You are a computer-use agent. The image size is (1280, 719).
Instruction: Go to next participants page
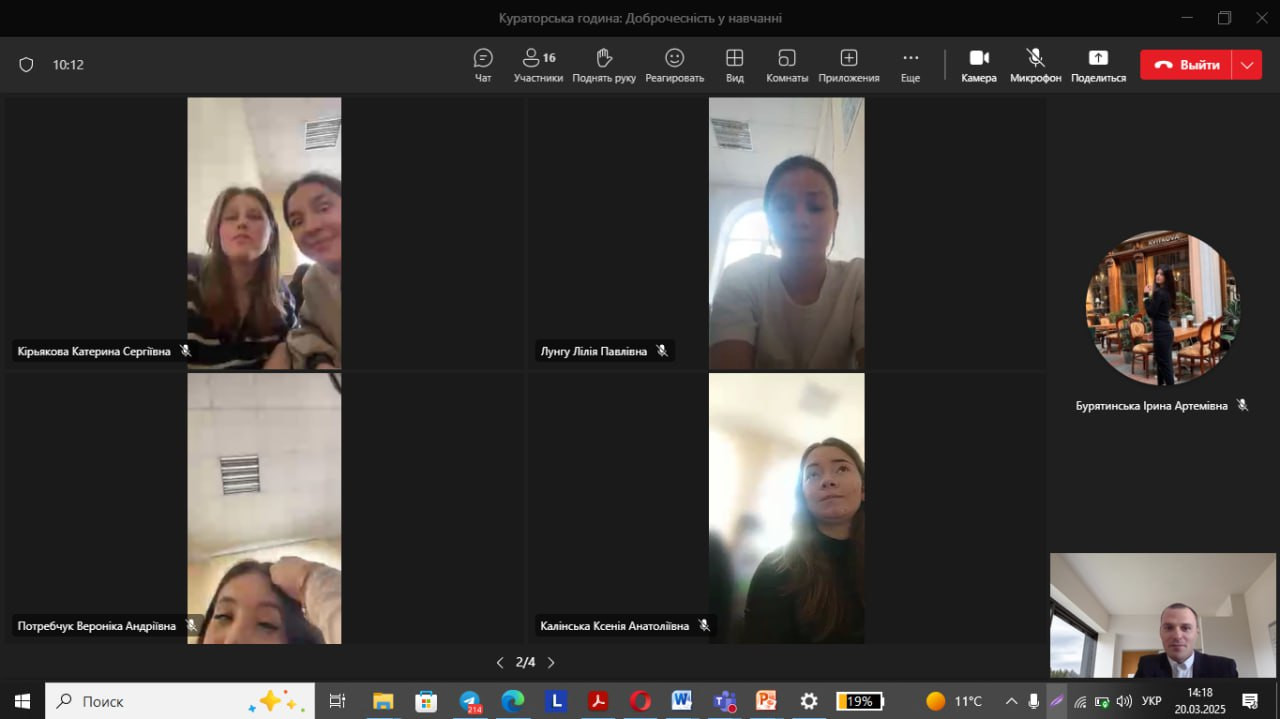point(551,662)
